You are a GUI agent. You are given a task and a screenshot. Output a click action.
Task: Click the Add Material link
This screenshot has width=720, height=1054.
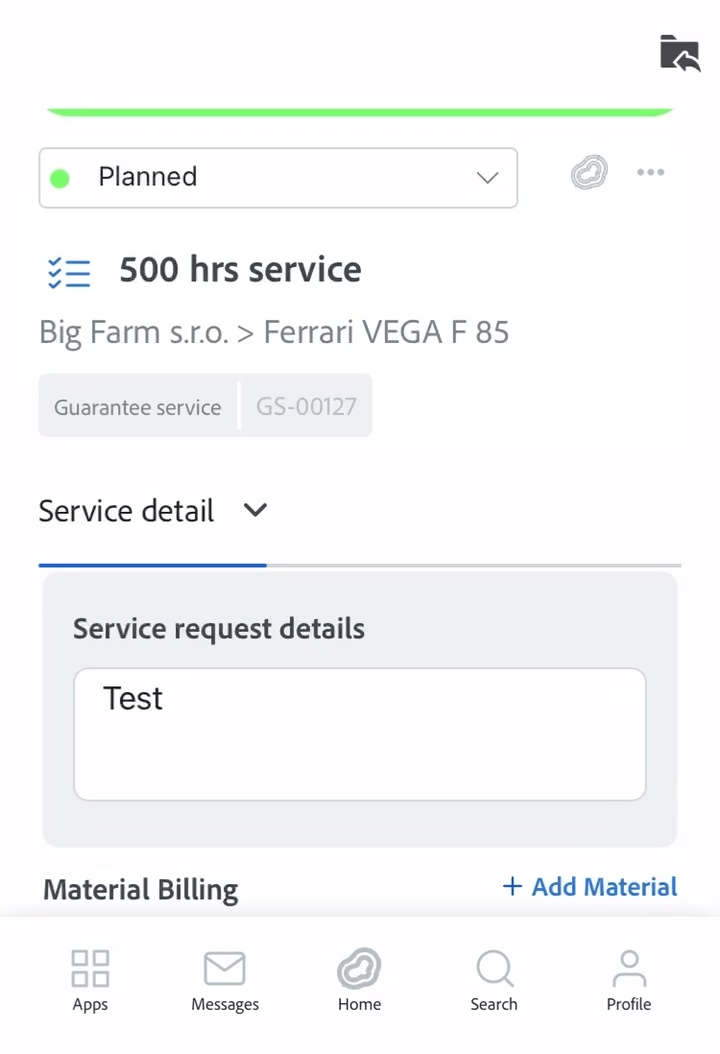590,887
